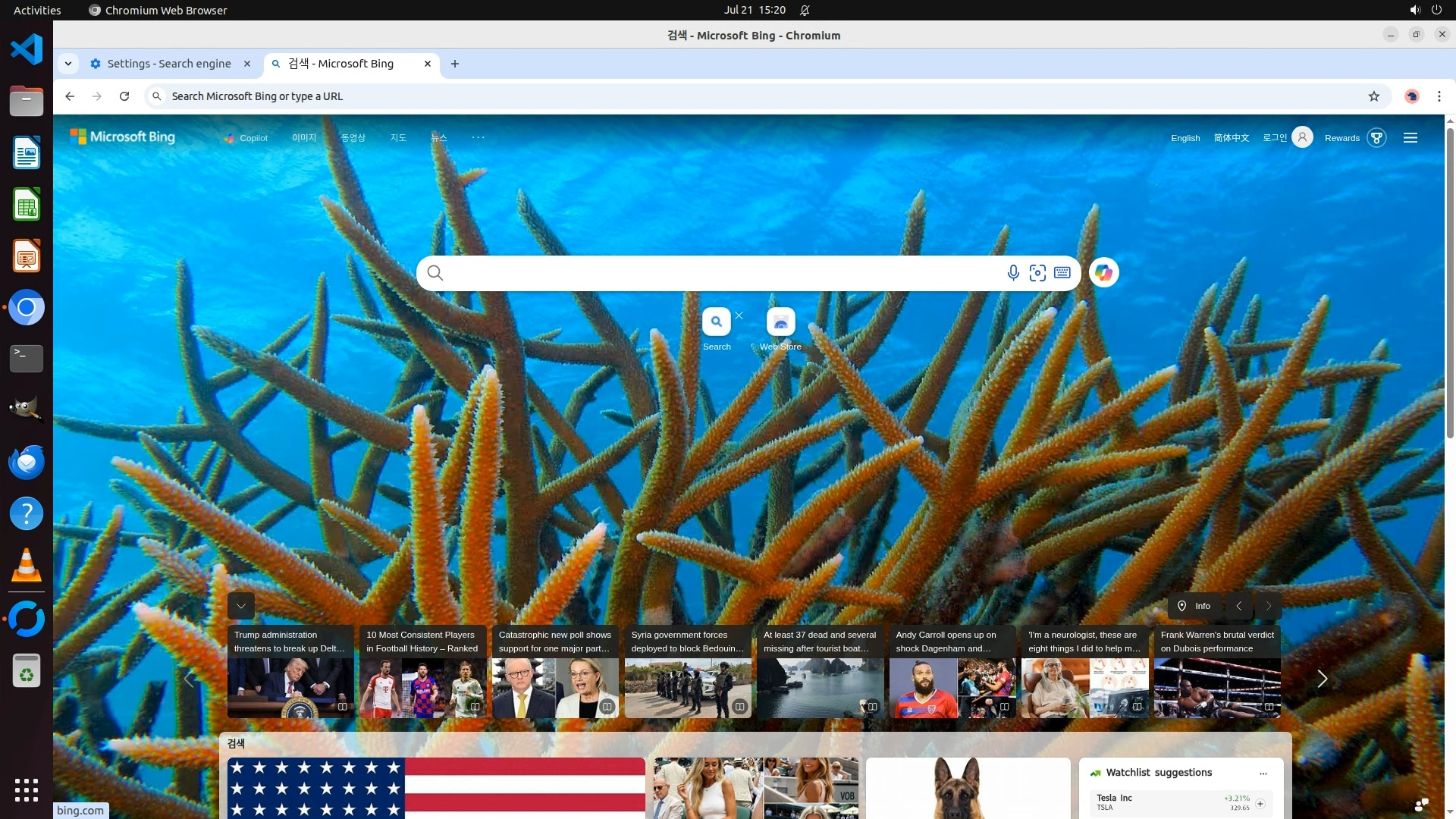
Task: Reload the page
Action: 124,96
